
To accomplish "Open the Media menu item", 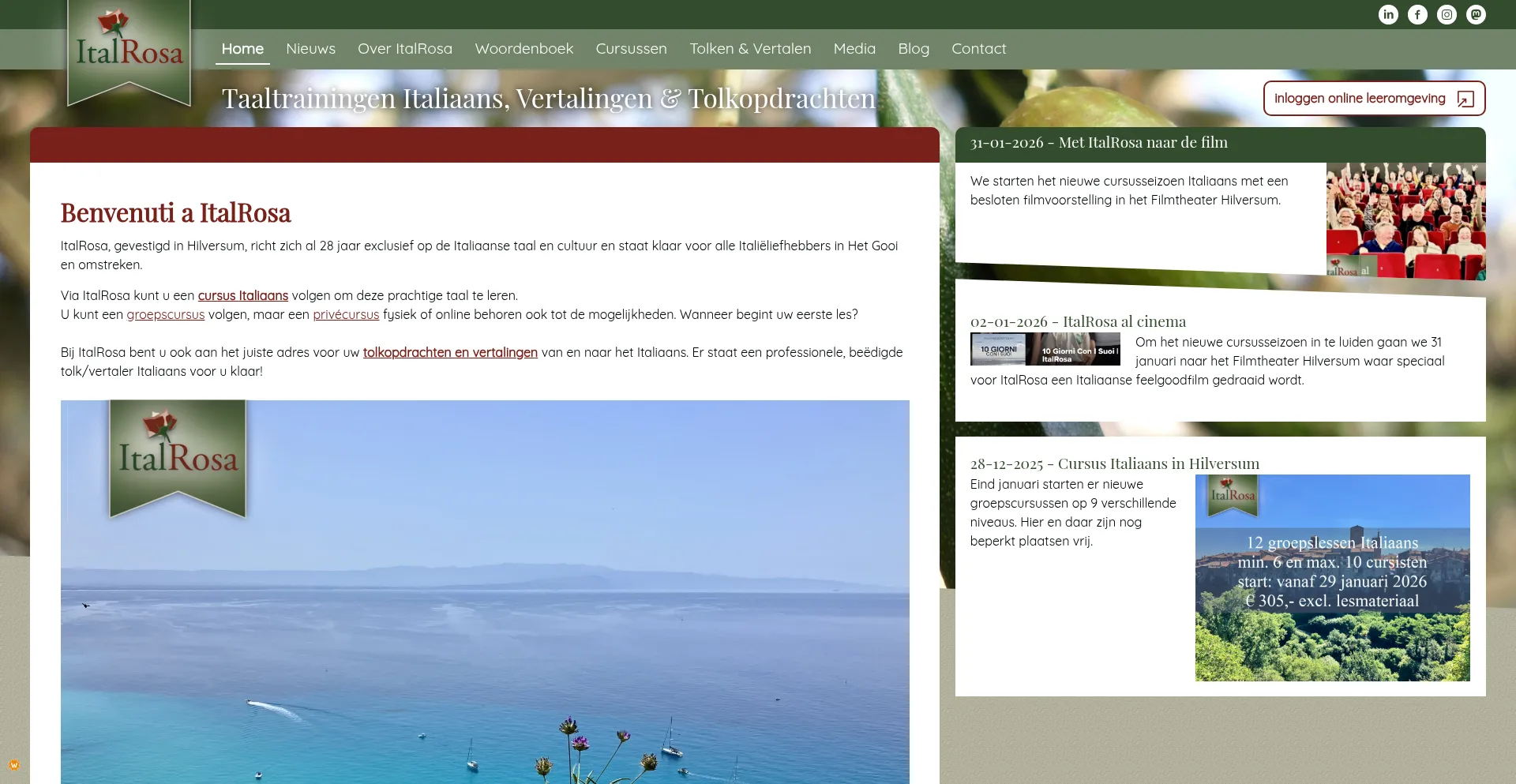I will coord(854,49).
